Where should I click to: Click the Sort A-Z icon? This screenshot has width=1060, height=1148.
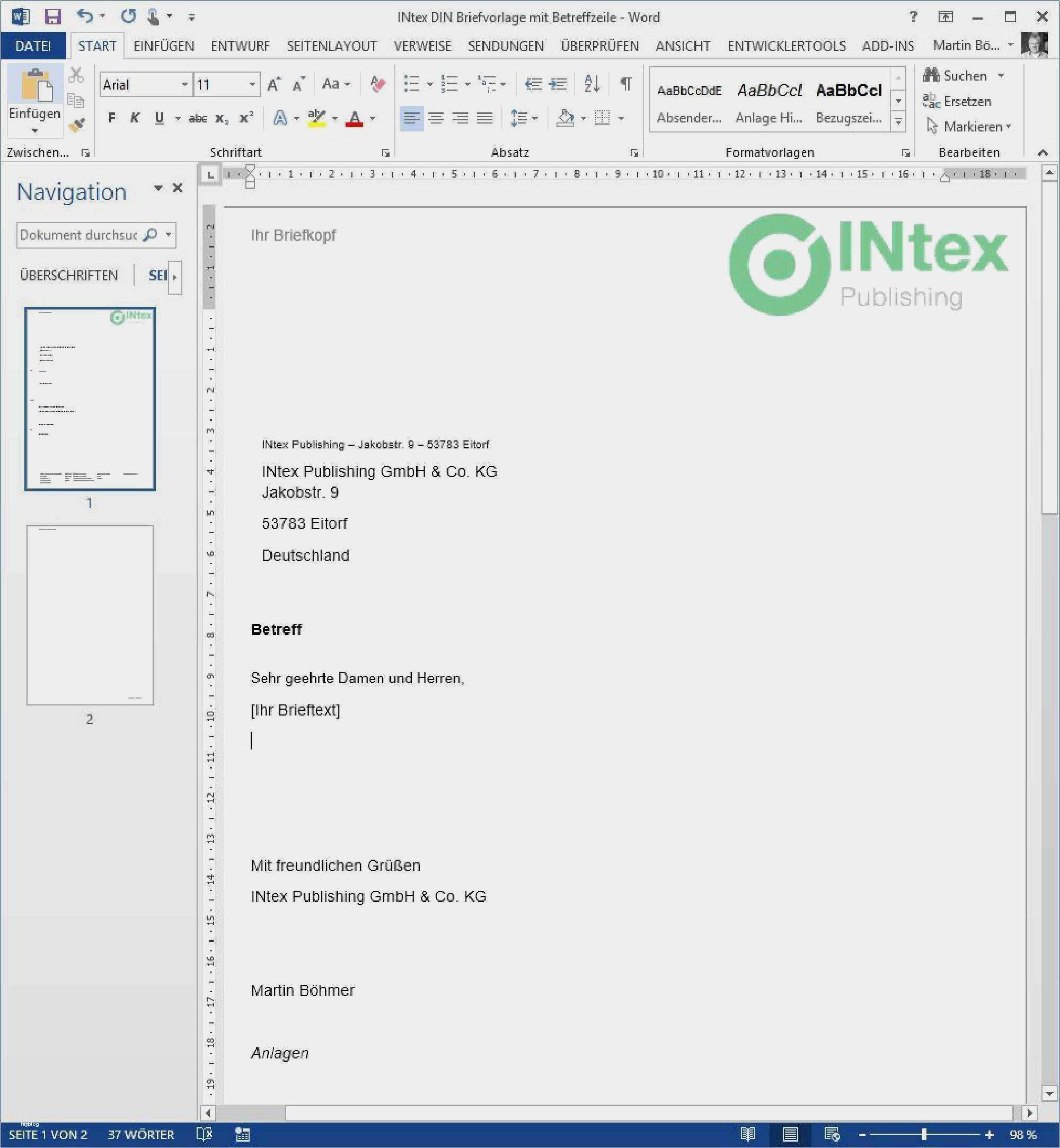591,84
